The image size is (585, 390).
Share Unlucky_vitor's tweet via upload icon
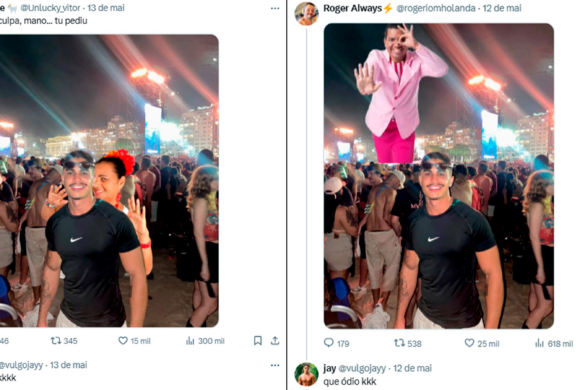(275, 340)
